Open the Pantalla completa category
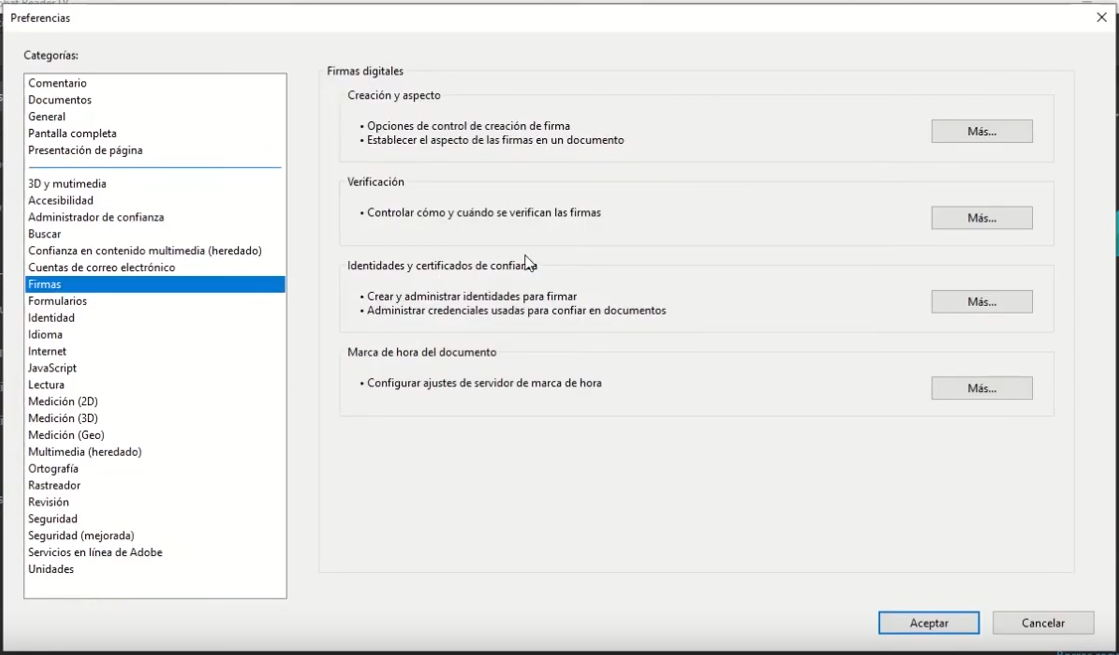The image size is (1119, 655). tap(72, 133)
